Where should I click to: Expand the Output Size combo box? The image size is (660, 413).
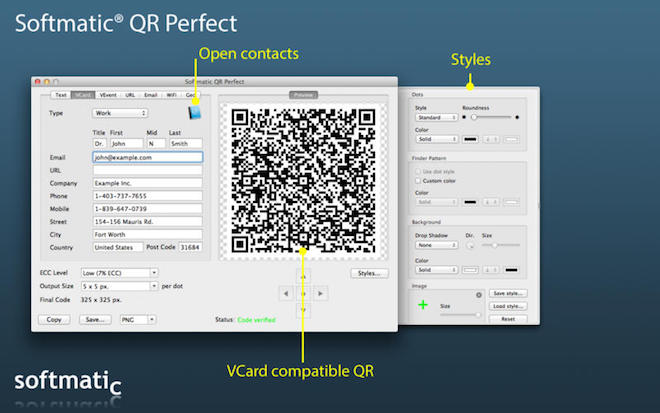154,286
